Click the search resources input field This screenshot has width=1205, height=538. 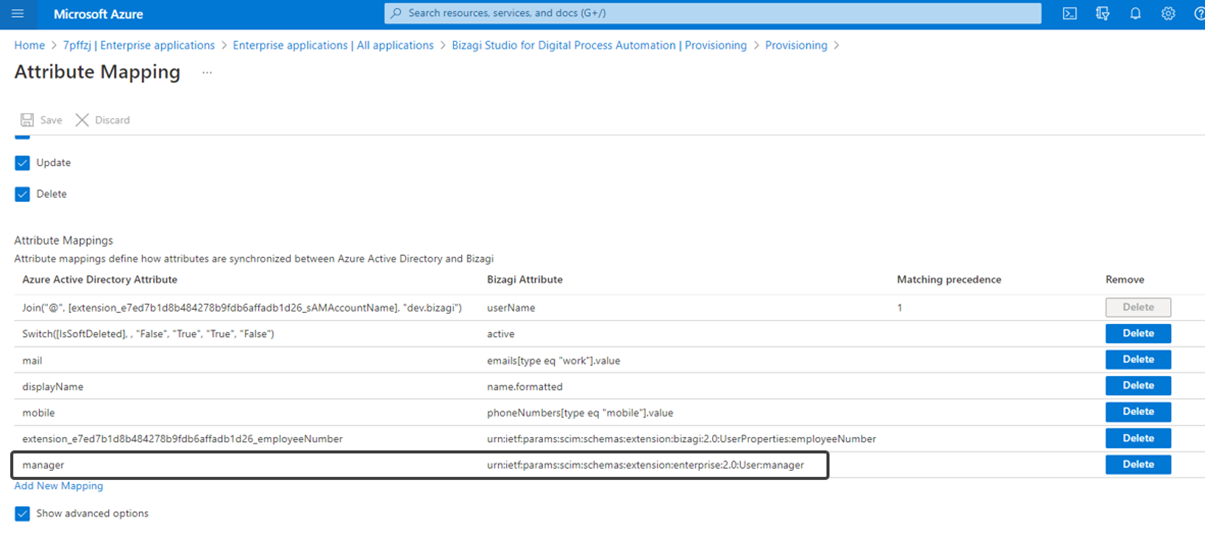click(710, 13)
